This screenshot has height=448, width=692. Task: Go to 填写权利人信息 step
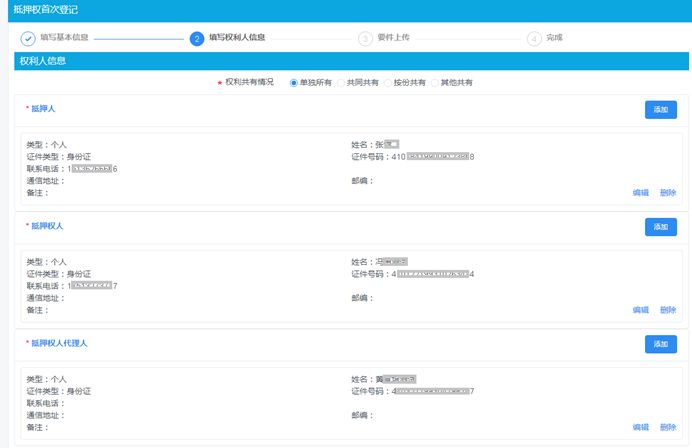coord(237,38)
